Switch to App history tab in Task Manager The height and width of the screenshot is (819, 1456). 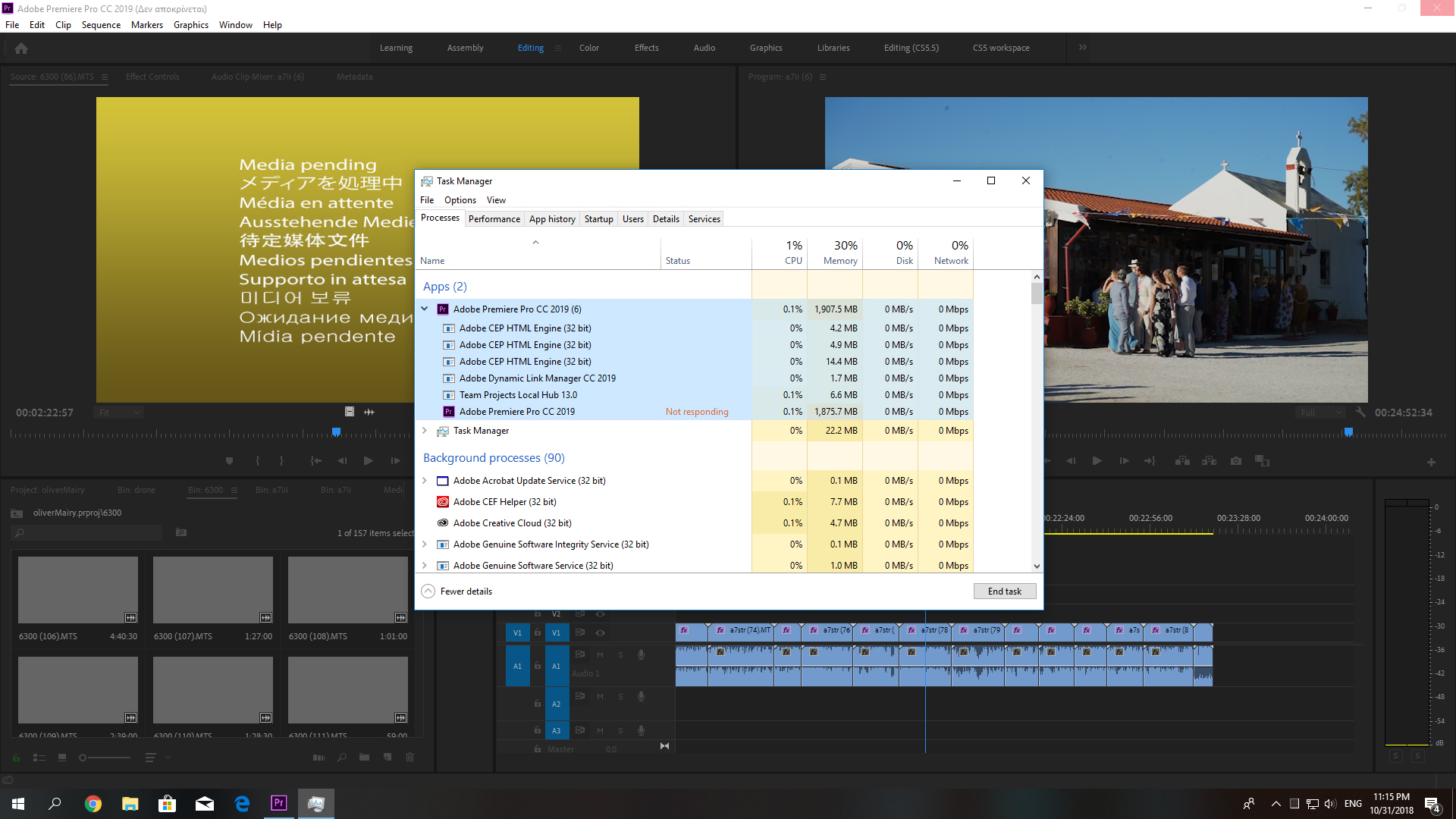pyautogui.click(x=552, y=218)
